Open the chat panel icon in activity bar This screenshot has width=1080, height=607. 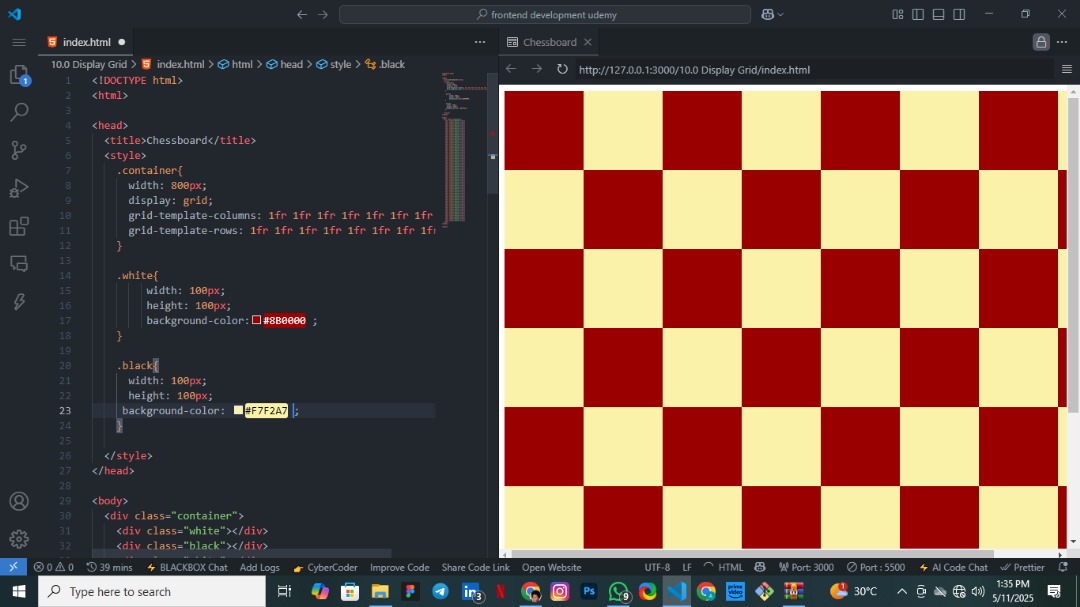pyautogui.click(x=19, y=263)
